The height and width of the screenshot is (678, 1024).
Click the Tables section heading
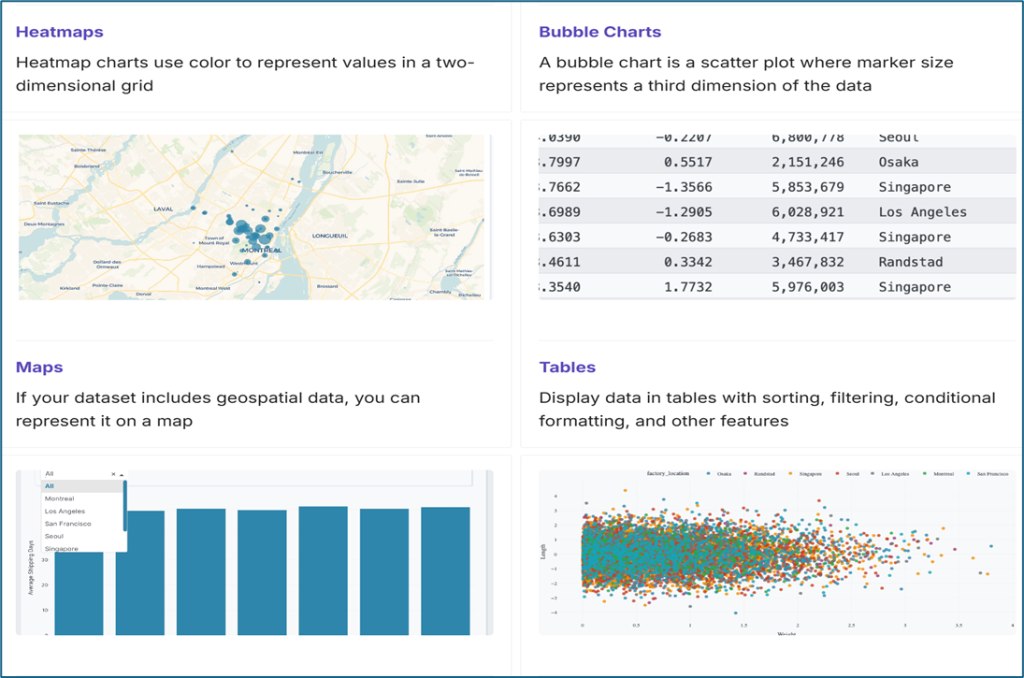(567, 367)
